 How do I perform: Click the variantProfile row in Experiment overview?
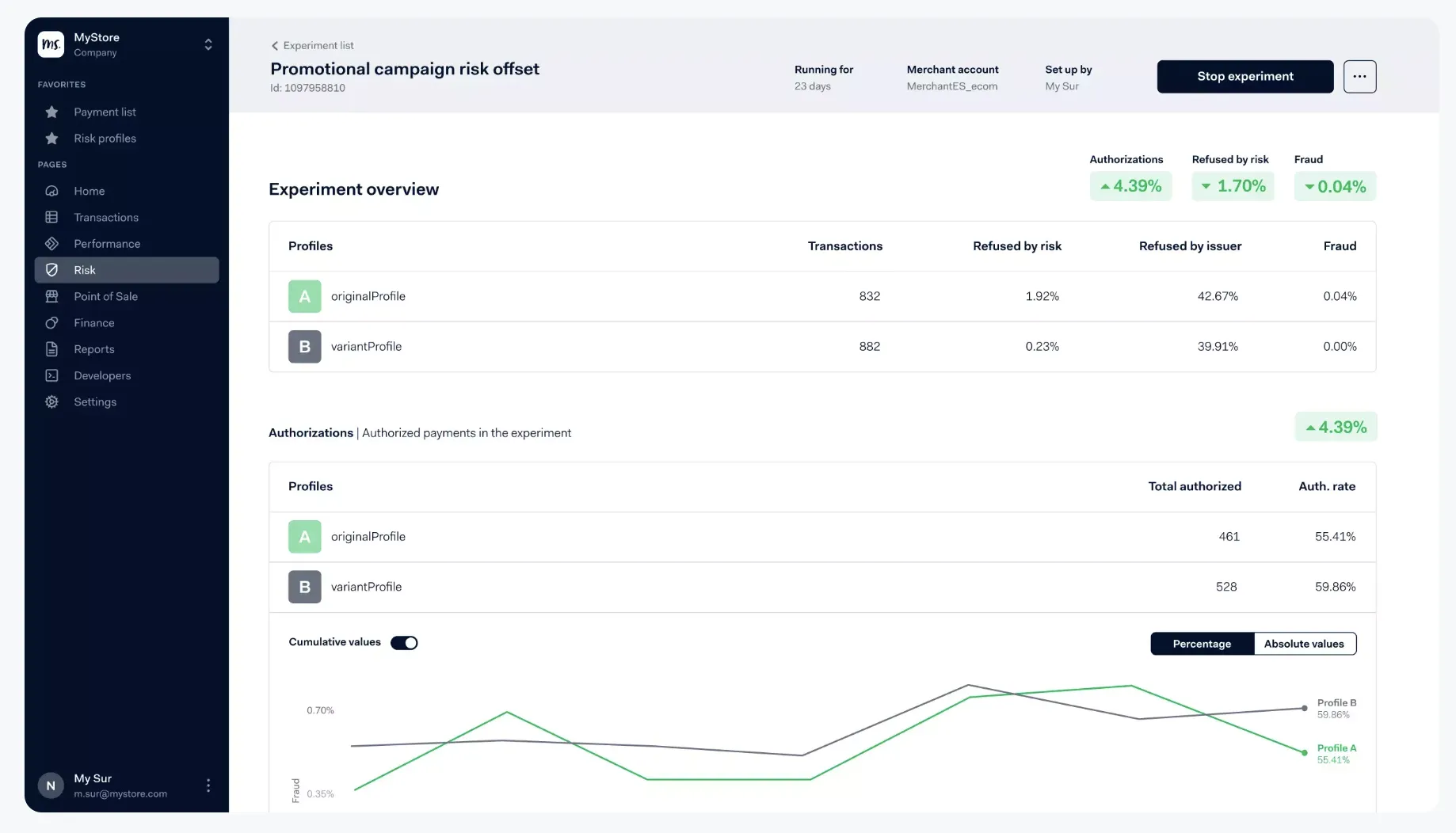point(367,347)
